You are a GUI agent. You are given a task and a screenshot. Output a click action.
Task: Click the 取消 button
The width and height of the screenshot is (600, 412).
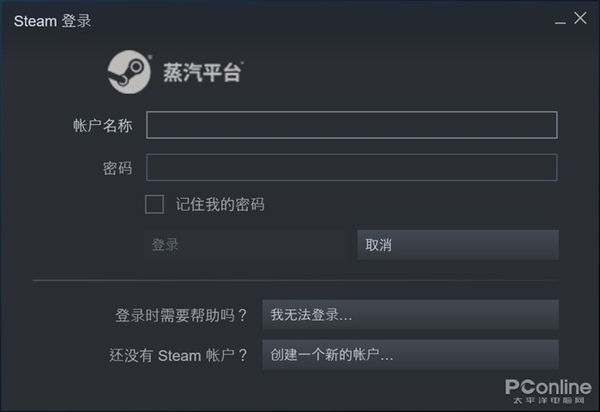[457, 245]
